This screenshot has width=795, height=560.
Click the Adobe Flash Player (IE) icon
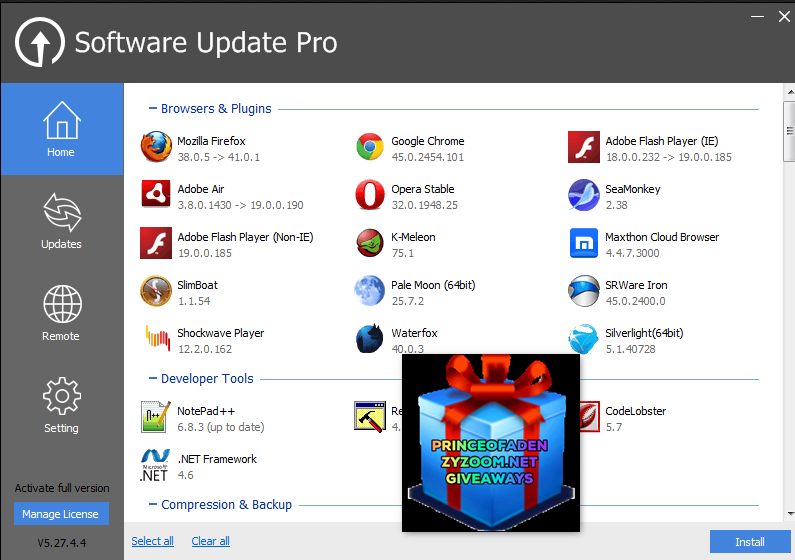tap(584, 147)
